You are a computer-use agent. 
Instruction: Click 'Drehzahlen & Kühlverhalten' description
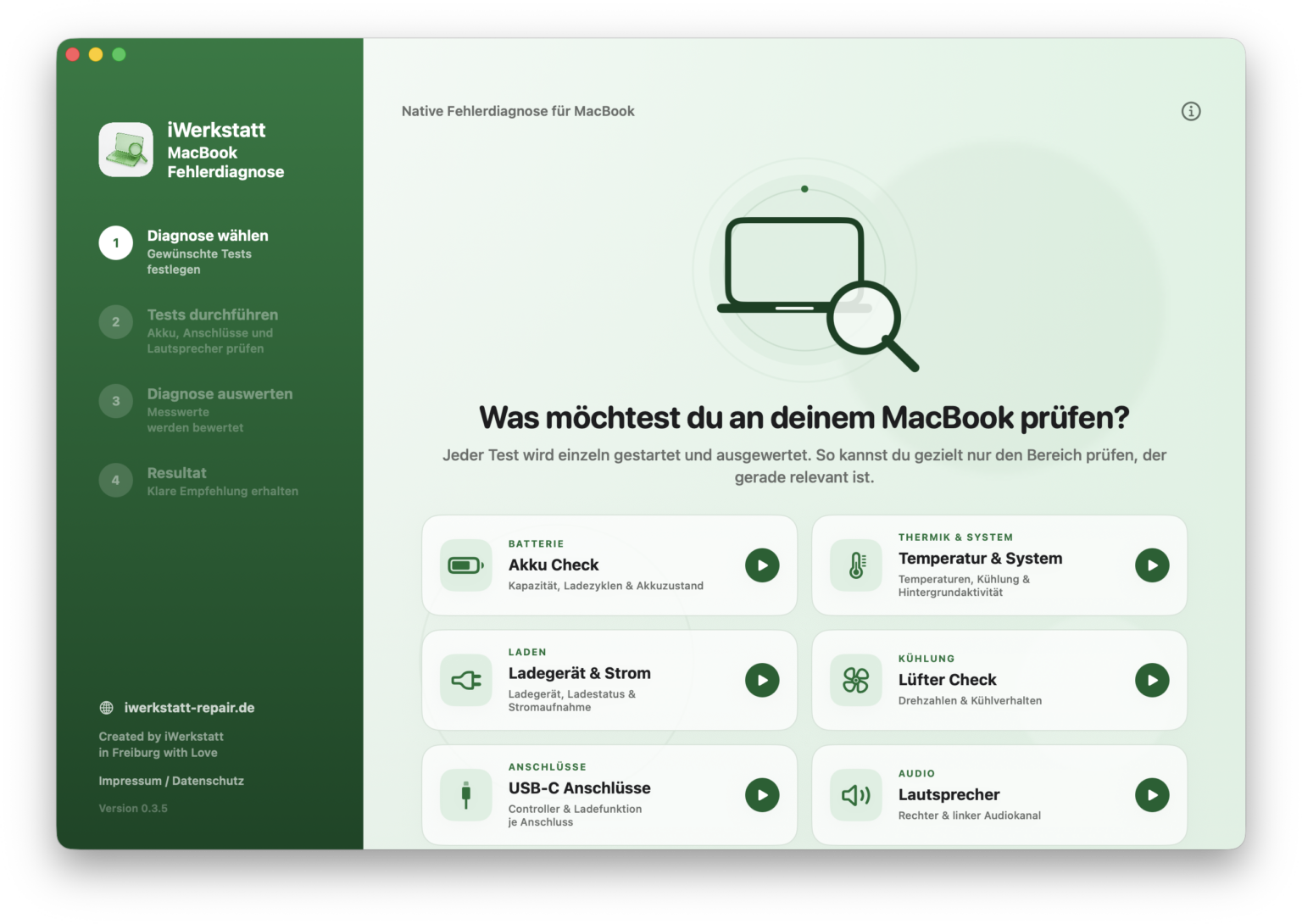pyautogui.click(x=970, y=700)
